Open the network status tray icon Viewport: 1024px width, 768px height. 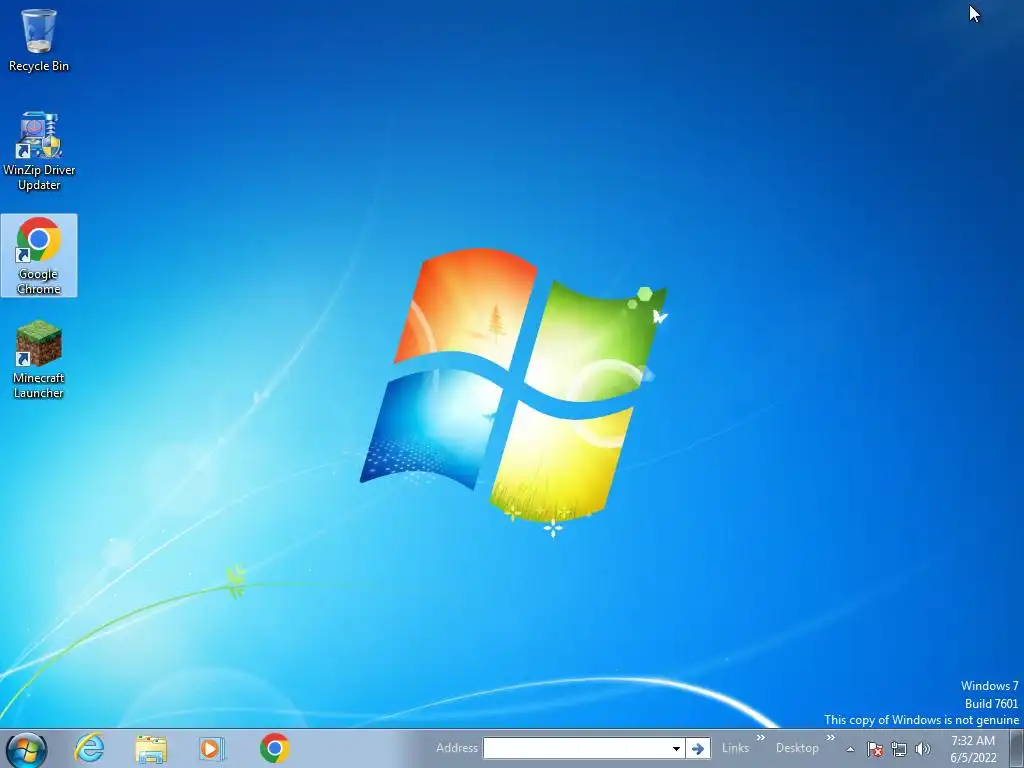tap(899, 749)
